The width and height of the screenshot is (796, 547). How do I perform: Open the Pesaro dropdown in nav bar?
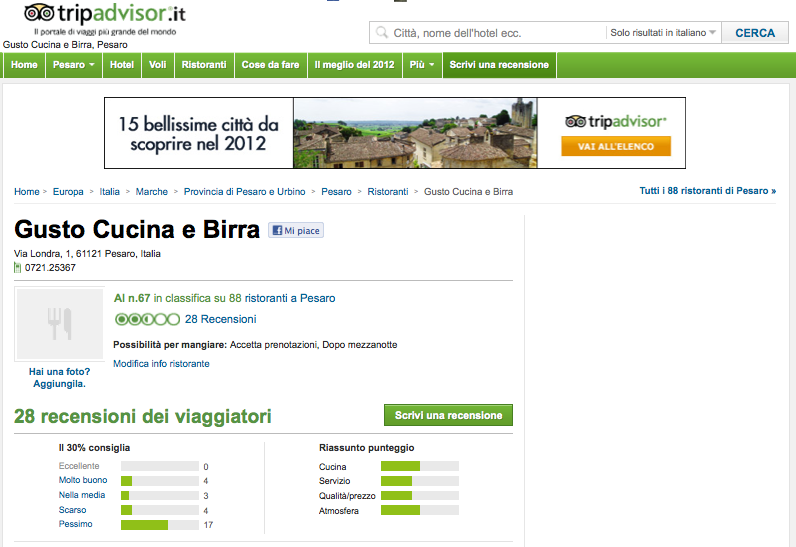tap(74, 65)
